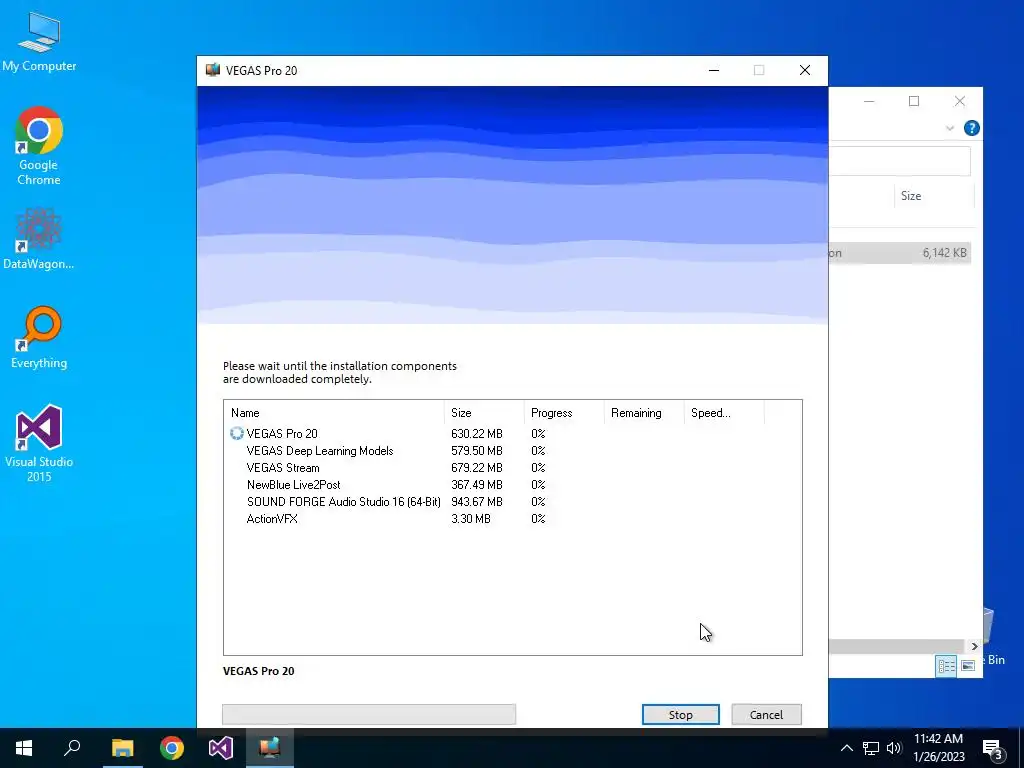Open the notification center icon
Screen dimensions: 1024x768
(993, 748)
